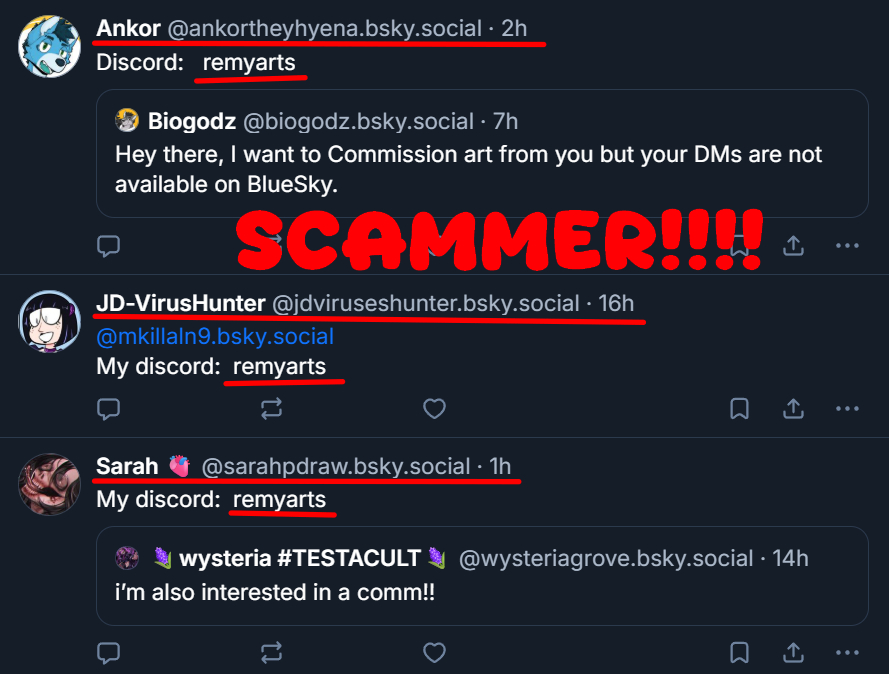Share Ankor's post
The width and height of the screenshot is (889, 674).
(793, 245)
